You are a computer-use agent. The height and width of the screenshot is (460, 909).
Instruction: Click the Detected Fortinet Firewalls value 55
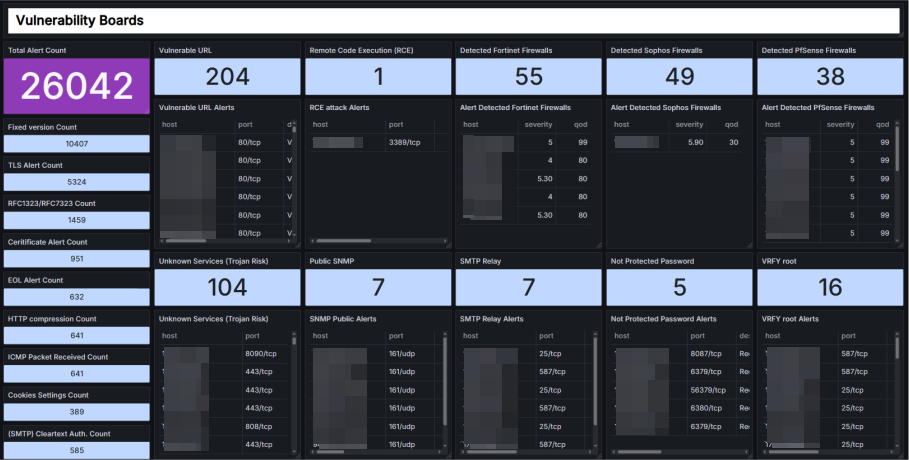[529, 77]
